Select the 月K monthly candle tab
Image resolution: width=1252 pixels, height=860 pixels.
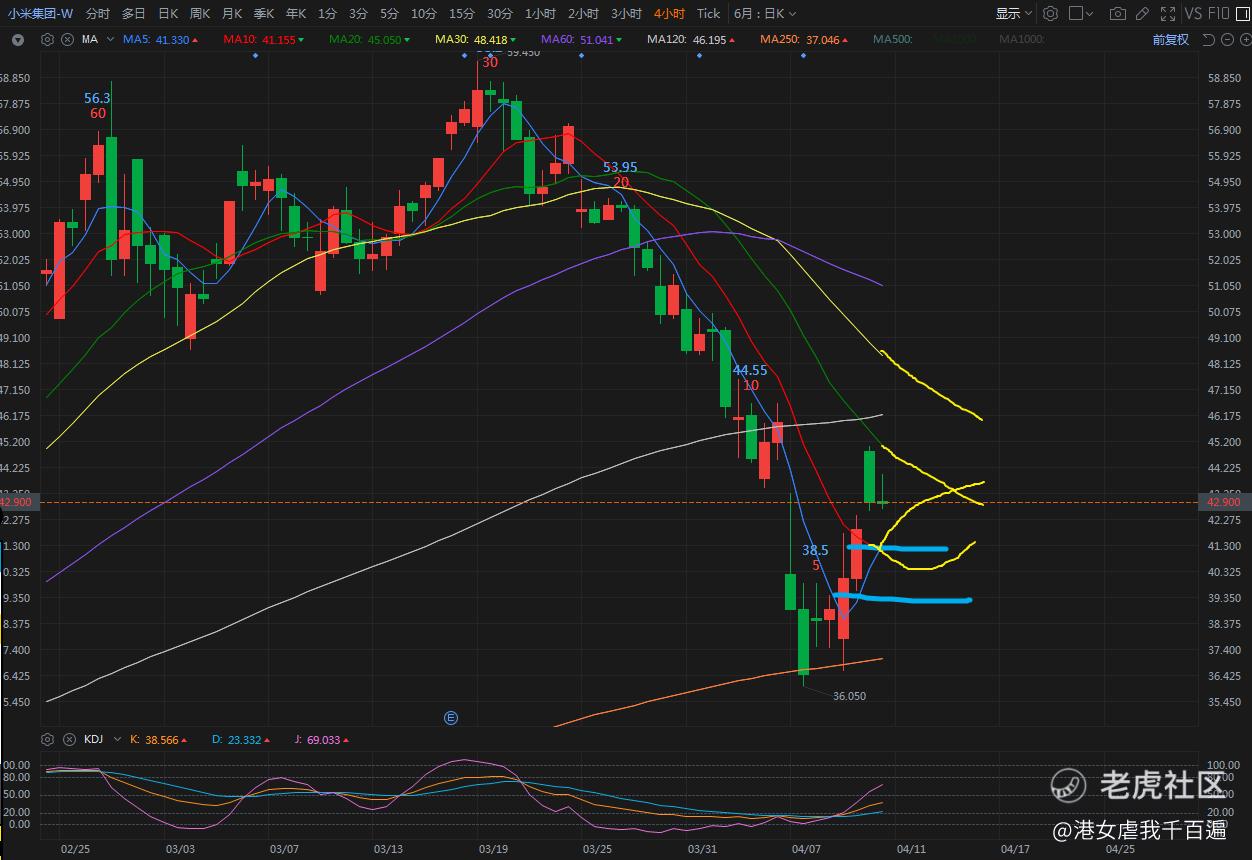pos(232,13)
